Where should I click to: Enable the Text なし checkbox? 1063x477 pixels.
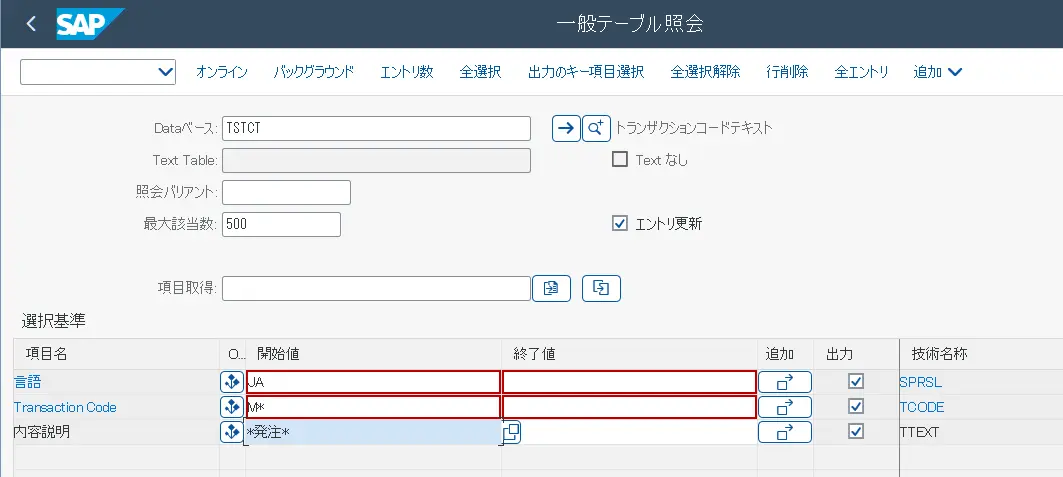[620, 159]
